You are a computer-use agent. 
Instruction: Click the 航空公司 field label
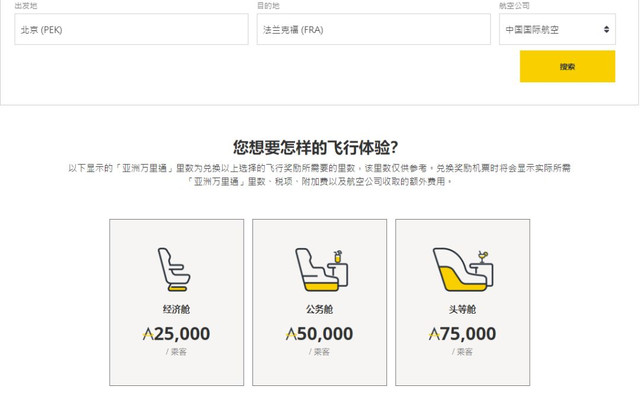pos(514,6)
